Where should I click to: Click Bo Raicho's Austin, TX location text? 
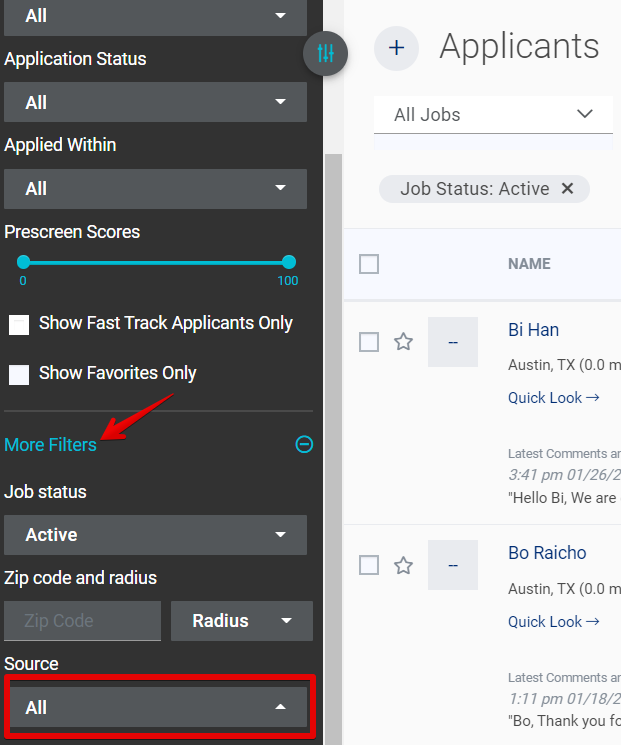pyautogui.click(x=564, y=589)
